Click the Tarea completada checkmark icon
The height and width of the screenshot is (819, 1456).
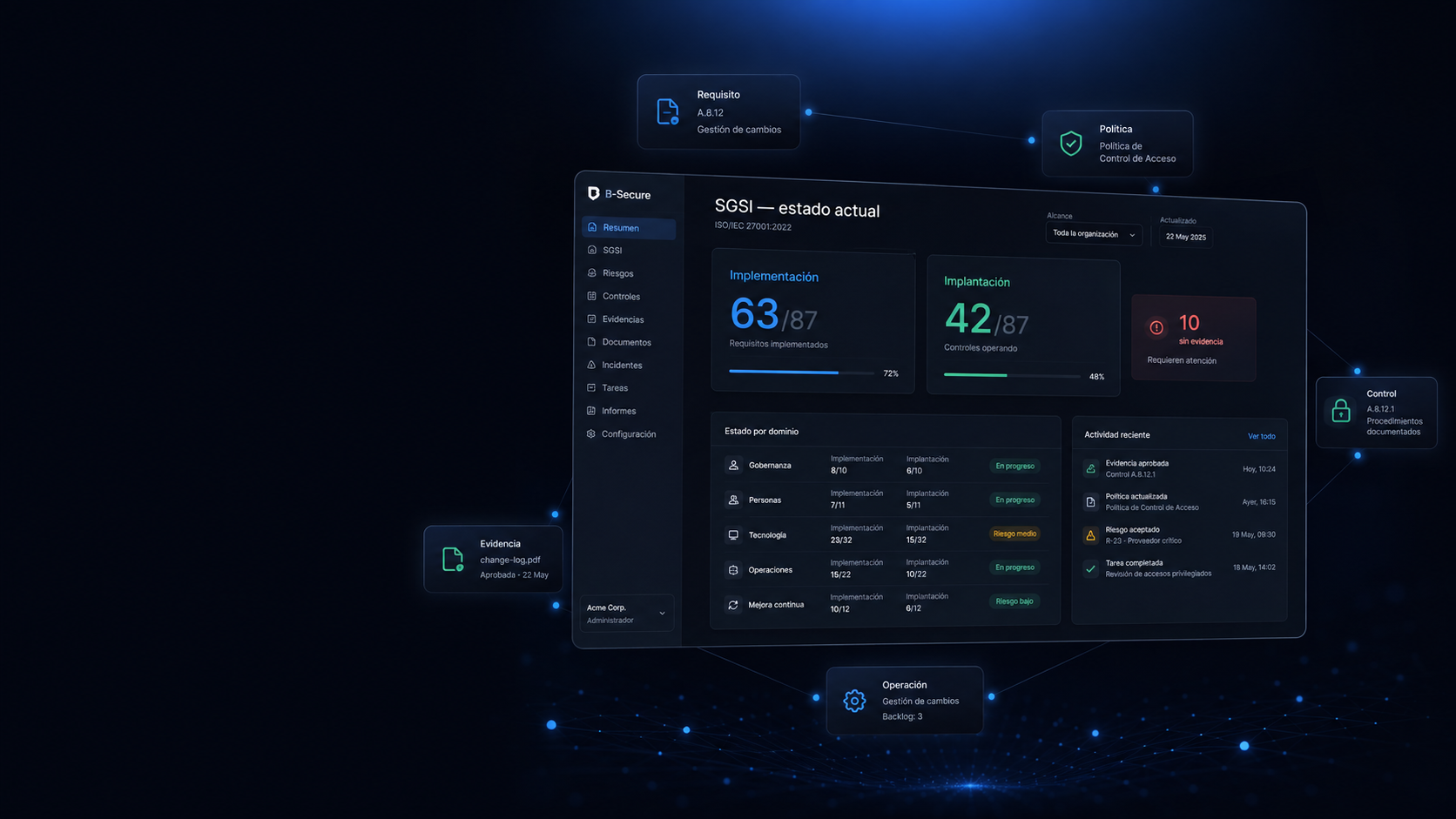pyautogui.click(x=1090, y=568)
